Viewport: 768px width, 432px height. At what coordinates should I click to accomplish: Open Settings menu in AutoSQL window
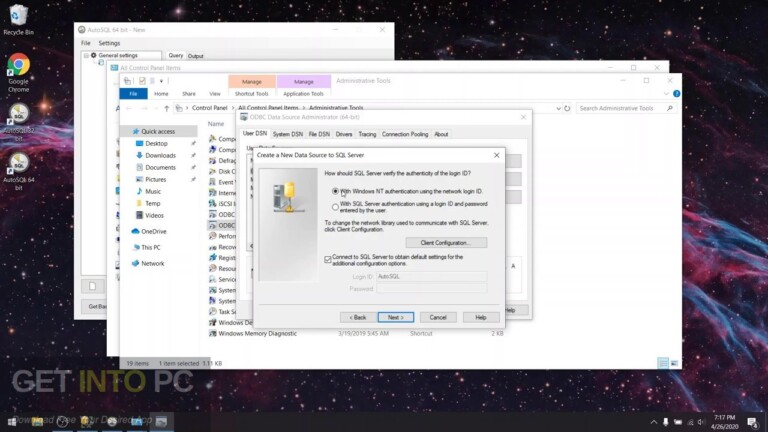pyautogui.click(x=109, y=43)
